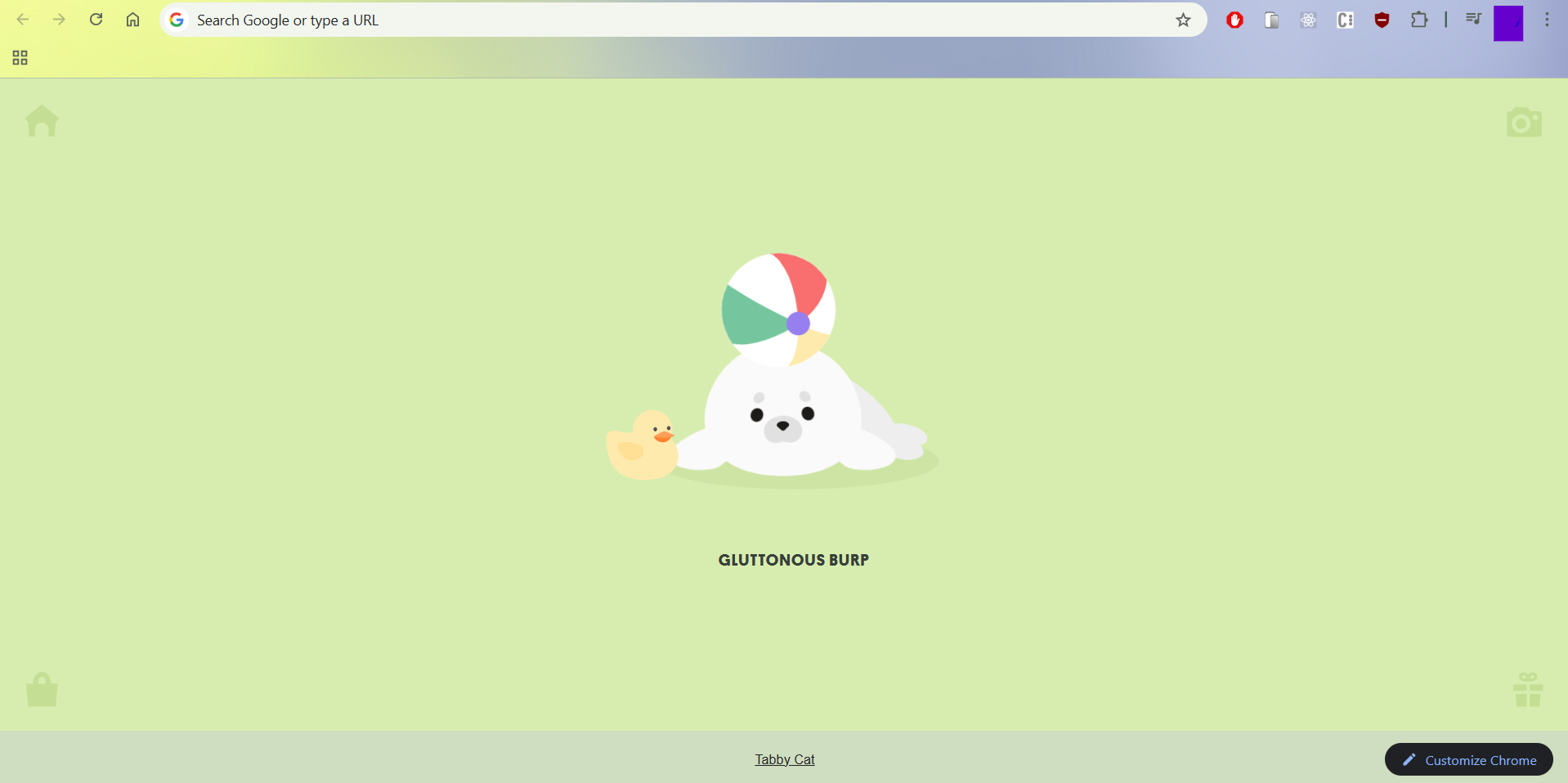
Task: Click the React Developer Tools extension icon
Action: [x=1308, y=20]
